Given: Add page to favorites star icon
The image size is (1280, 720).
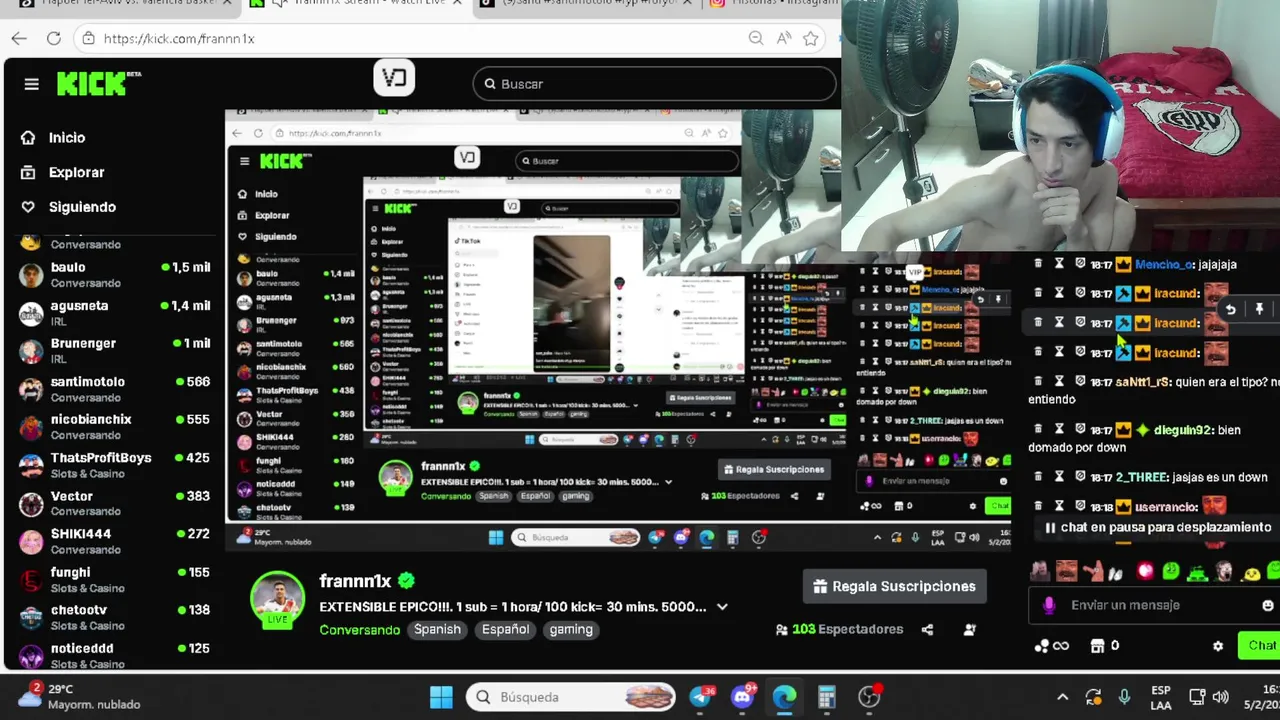Looking at the screenshot, I should click(810, 38).
